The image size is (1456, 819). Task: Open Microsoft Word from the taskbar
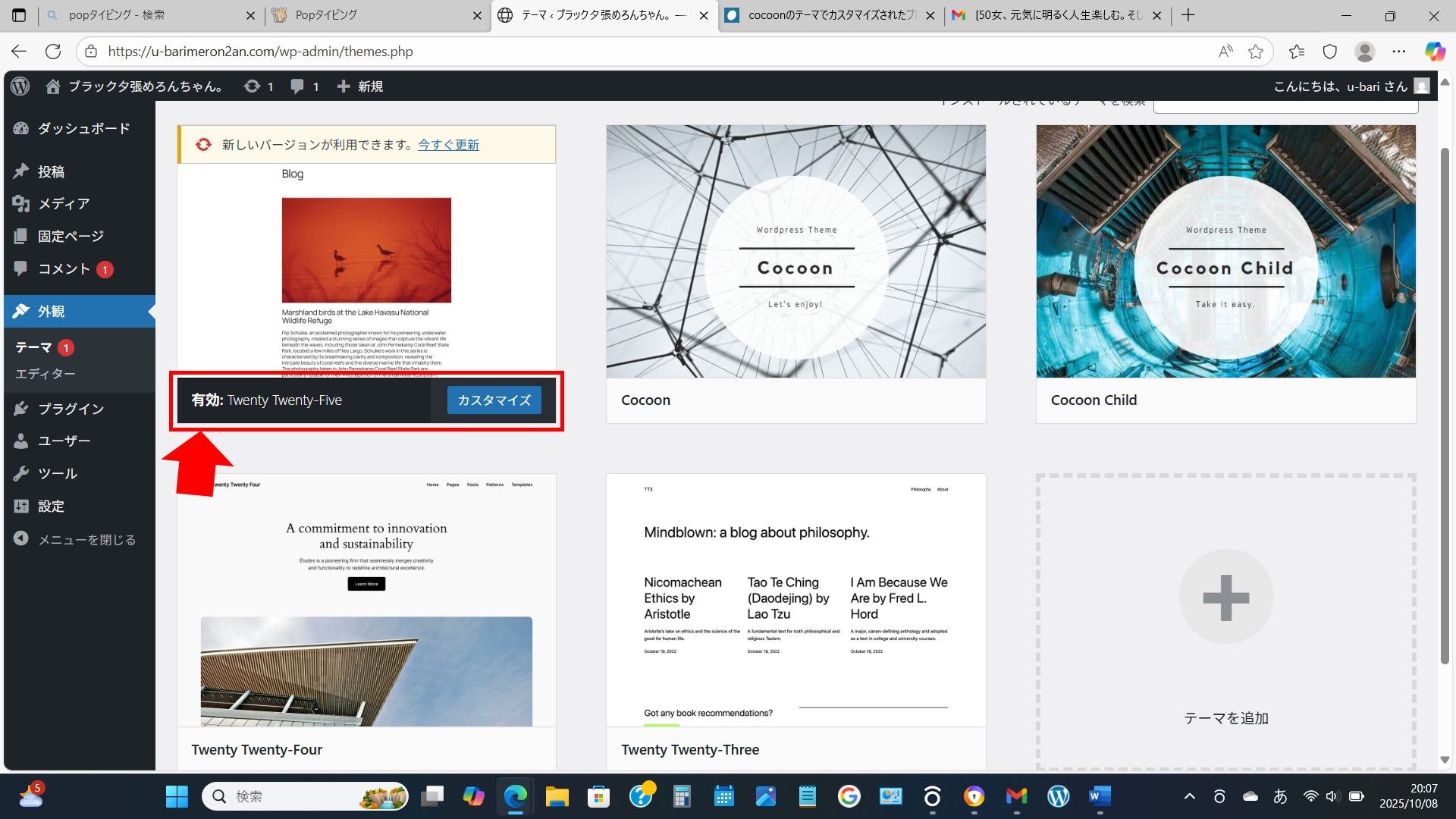click(x=1099, y=796)
